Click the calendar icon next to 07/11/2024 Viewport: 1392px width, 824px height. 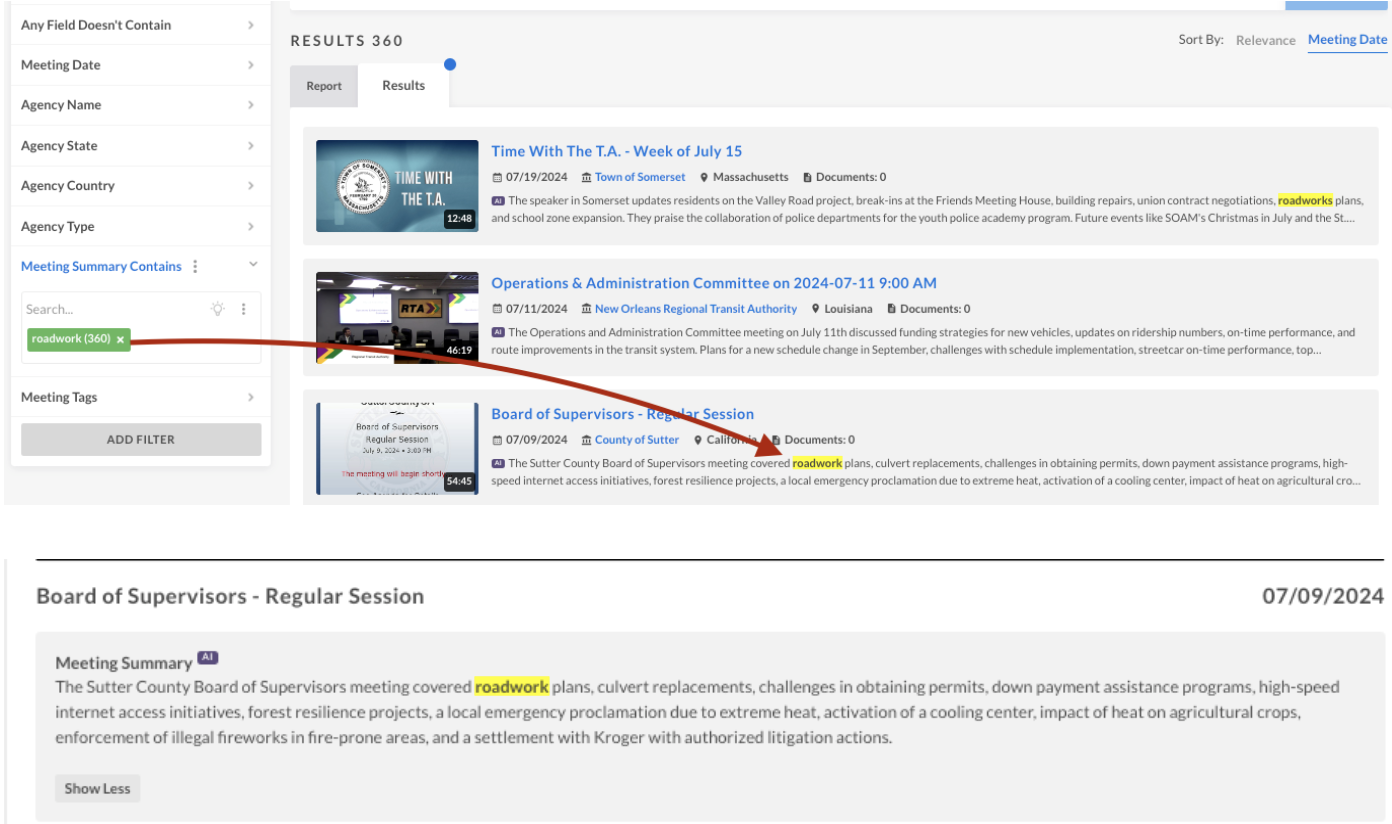pyautogui.click(x=497, y=309)
